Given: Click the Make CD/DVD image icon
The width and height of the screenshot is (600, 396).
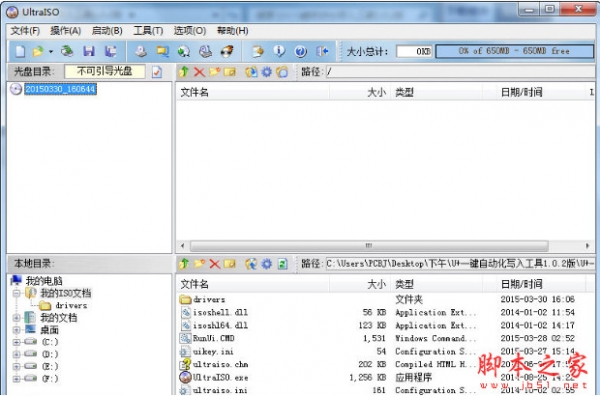Looking at the screenshot, I should [141, 51].
